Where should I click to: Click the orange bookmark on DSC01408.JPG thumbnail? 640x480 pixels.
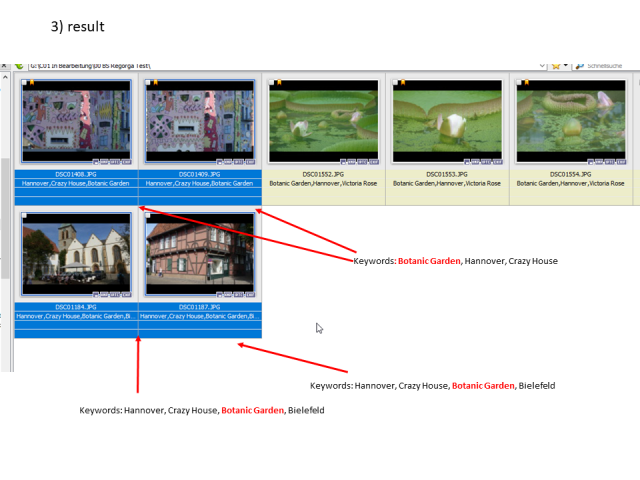32,82
